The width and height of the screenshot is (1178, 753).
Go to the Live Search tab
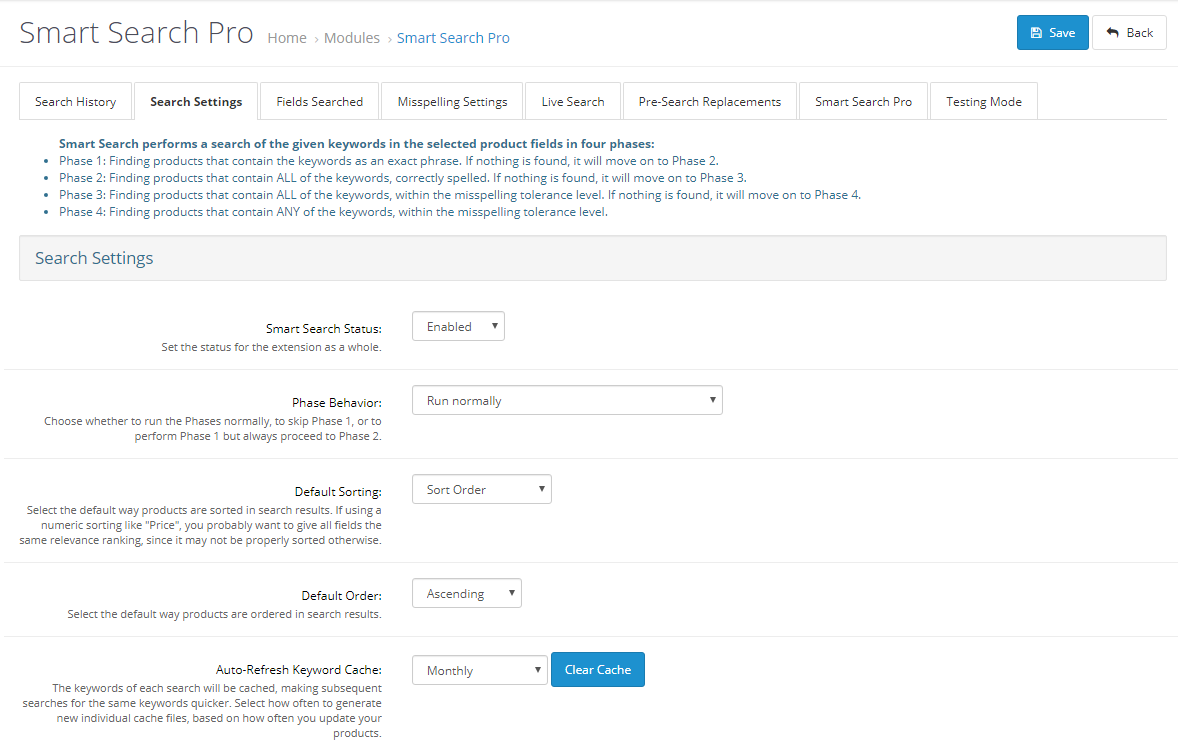click(x=572, y=101)
